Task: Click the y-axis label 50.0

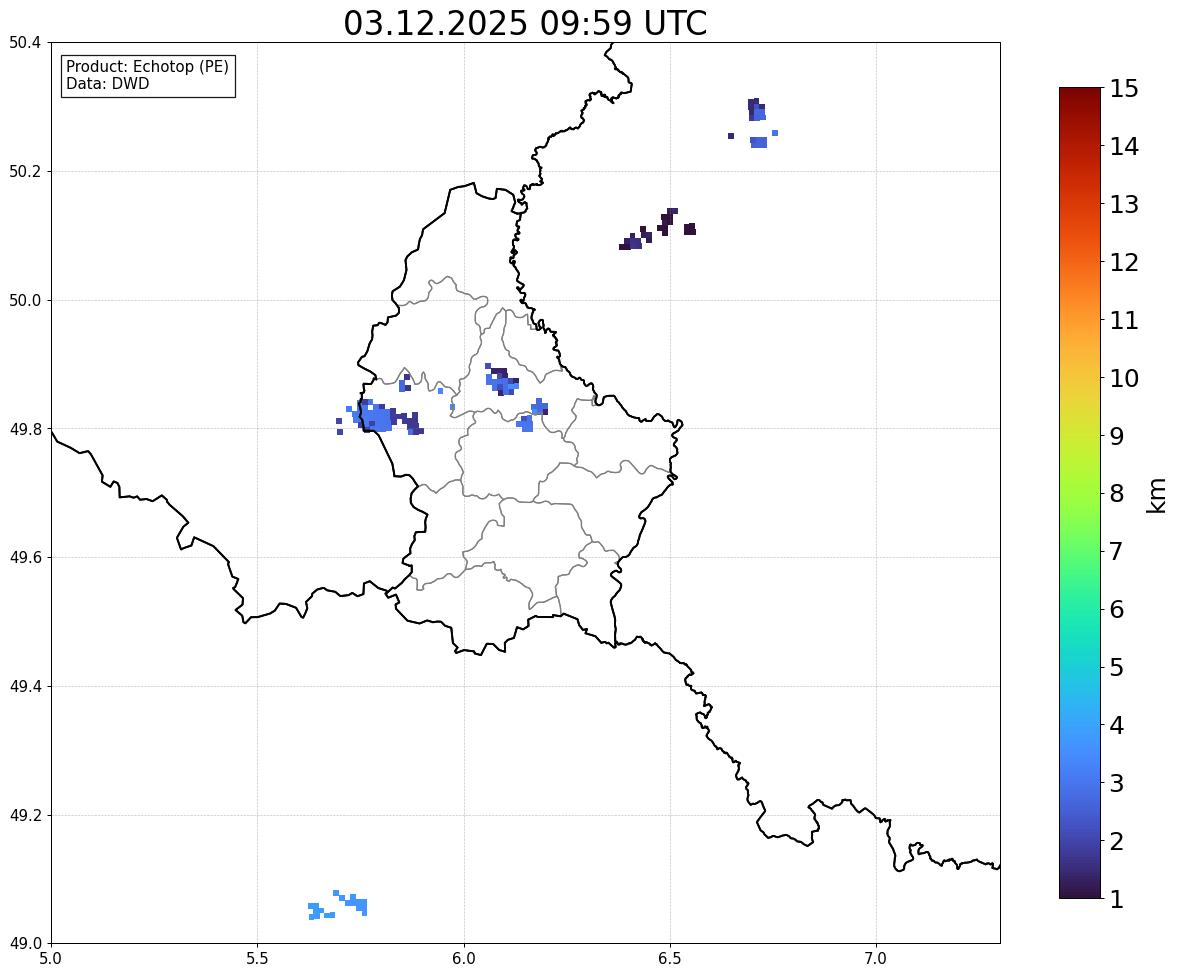Action: tap(25, 301)
